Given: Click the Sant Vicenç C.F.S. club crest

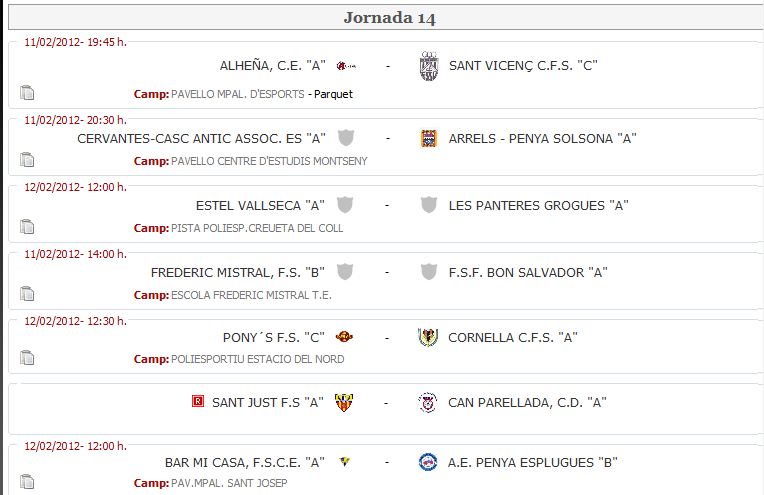Looking at the screenshot, I should [429, 66].
